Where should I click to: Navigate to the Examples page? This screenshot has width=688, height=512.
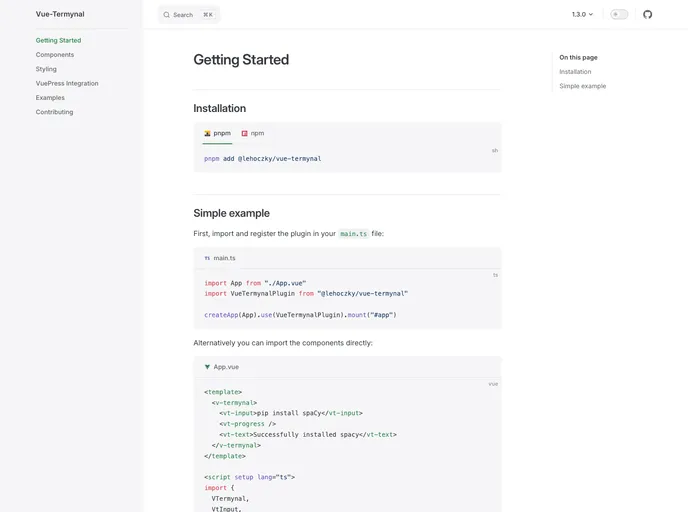tap(50, 98)
